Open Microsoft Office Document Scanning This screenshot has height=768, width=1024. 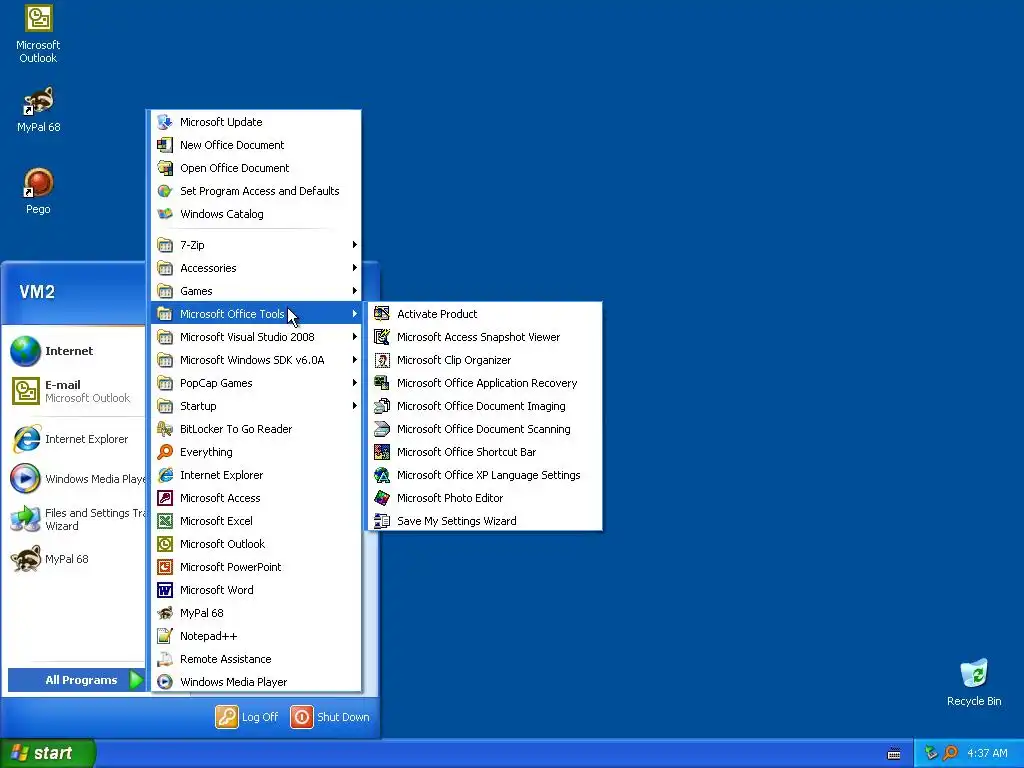485,429
